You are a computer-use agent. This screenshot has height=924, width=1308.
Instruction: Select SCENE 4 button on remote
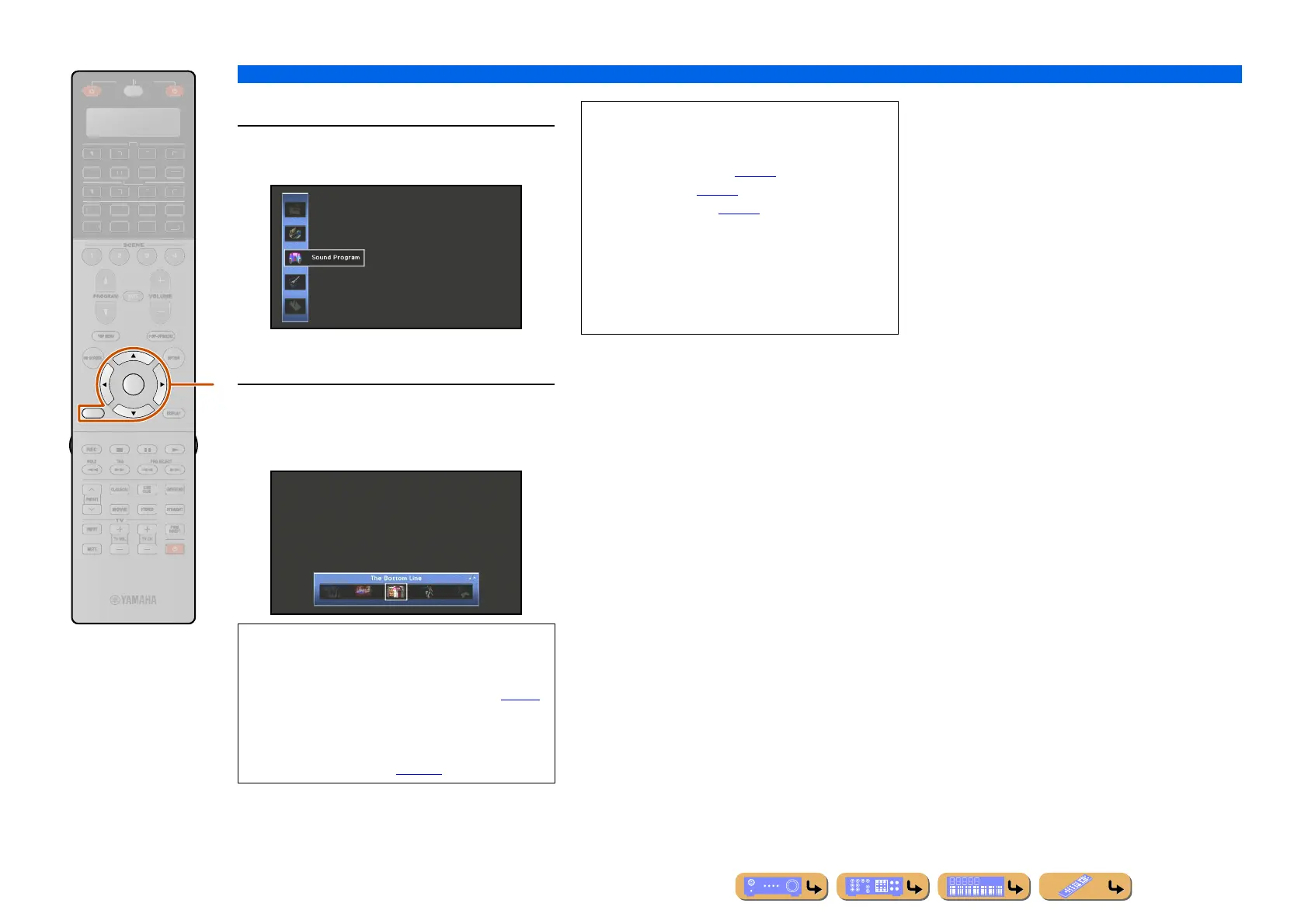coord(175,256)
